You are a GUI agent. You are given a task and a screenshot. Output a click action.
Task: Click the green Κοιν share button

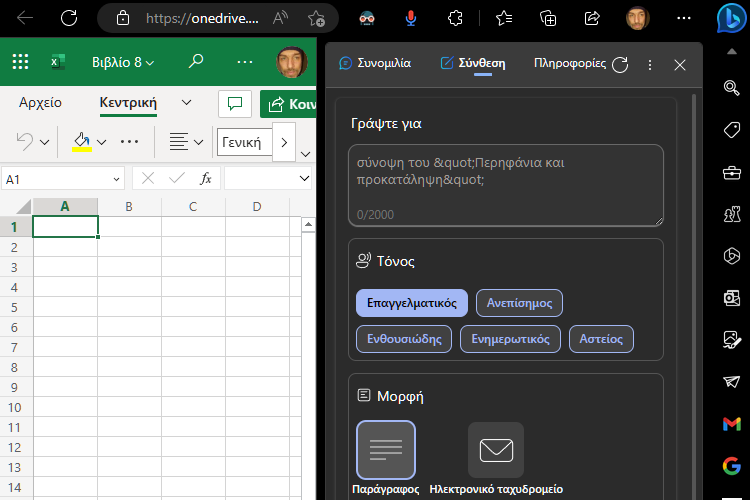288,104
